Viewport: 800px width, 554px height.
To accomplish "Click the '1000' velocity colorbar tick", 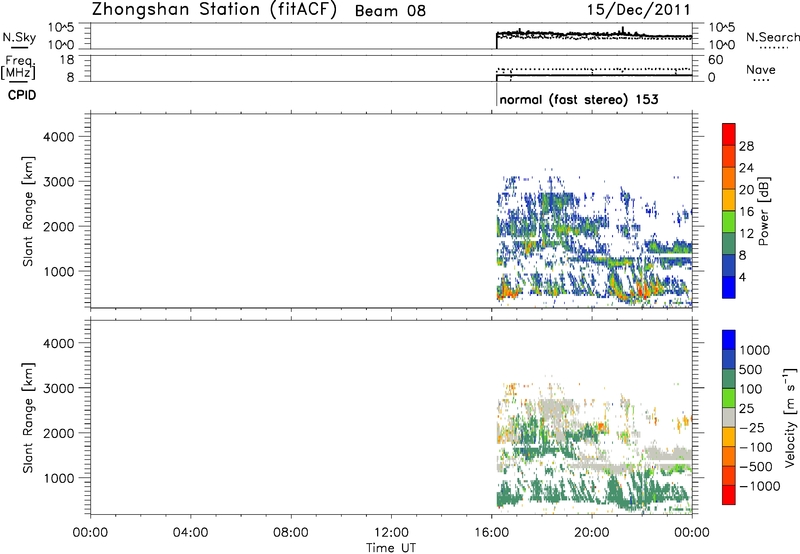I will pyautogui.click(x=755, y=350).
